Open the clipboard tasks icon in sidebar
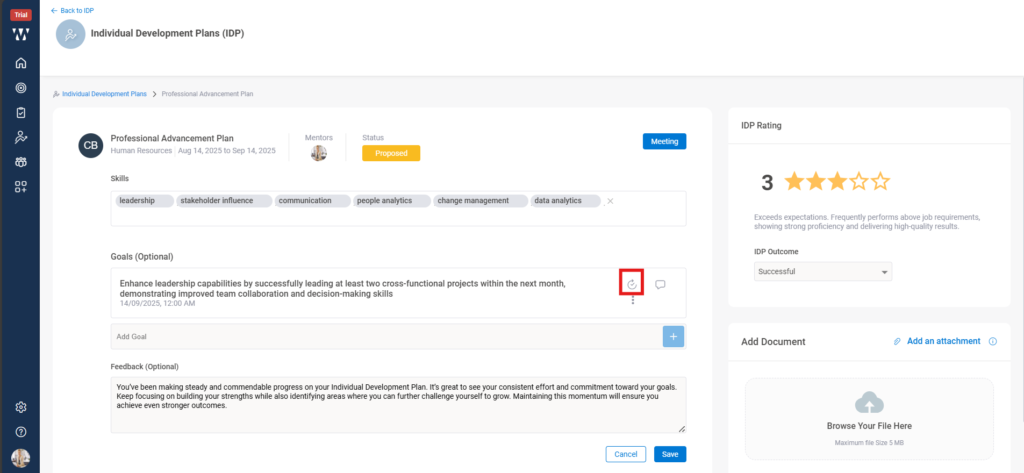The height and width of the screenshot is (473, 1024). (21, 113)
